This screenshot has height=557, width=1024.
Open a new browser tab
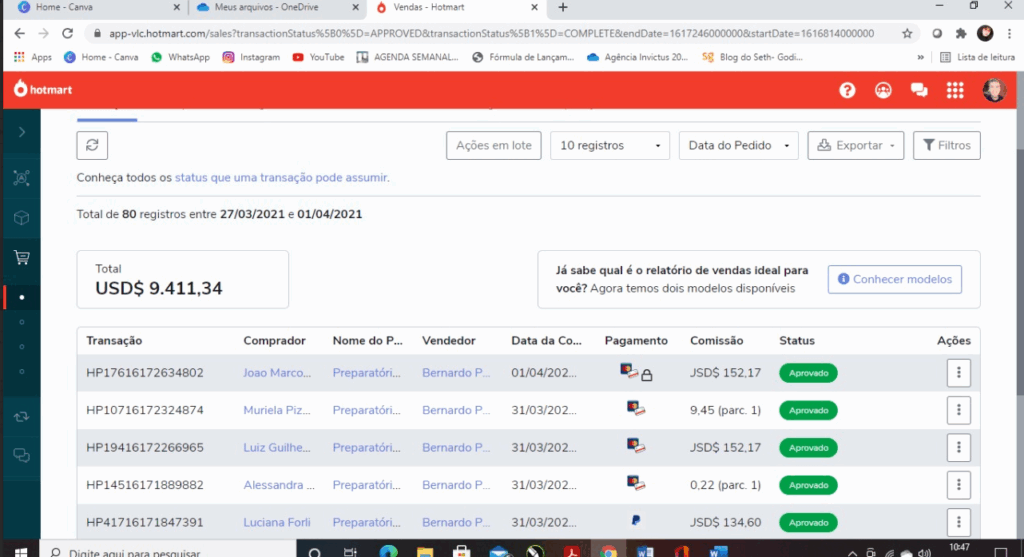pyautogui.click(x=563, y=7)
